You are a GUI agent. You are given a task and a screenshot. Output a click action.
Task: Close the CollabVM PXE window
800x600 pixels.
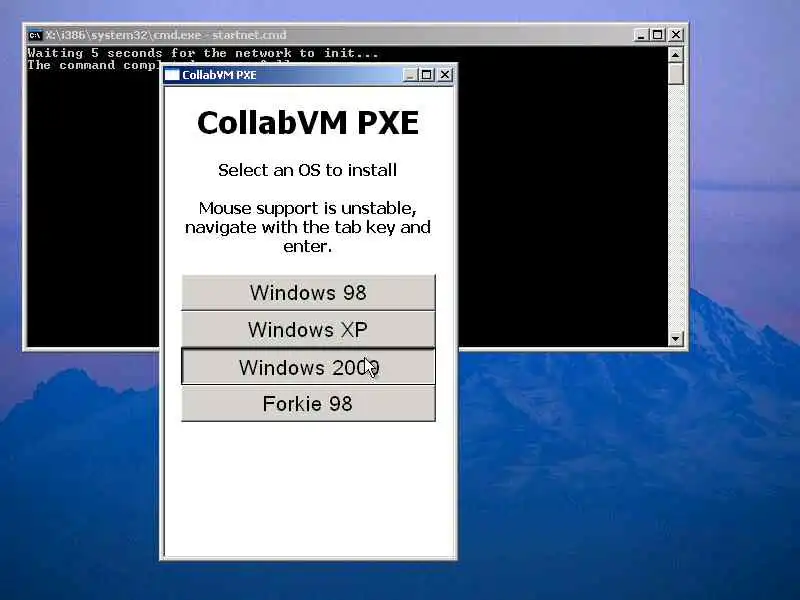click(445, 75)
